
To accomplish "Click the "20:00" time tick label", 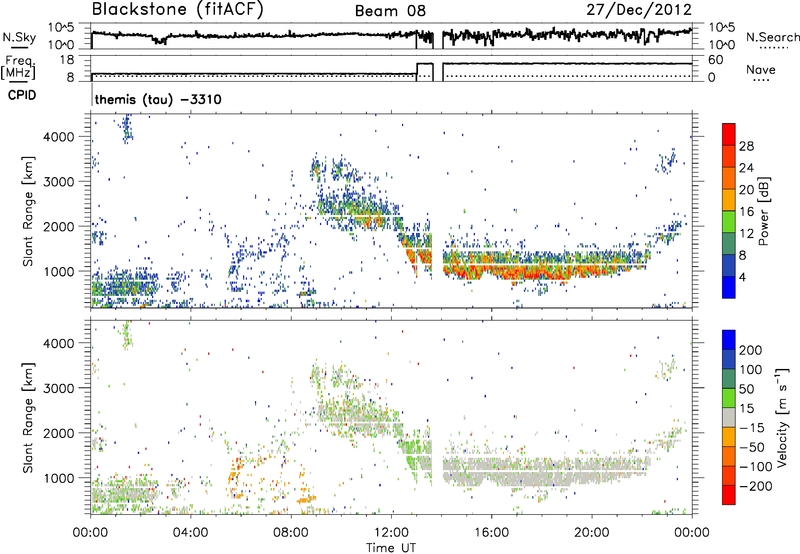I will pyautogui.click(x=591, y=532).
